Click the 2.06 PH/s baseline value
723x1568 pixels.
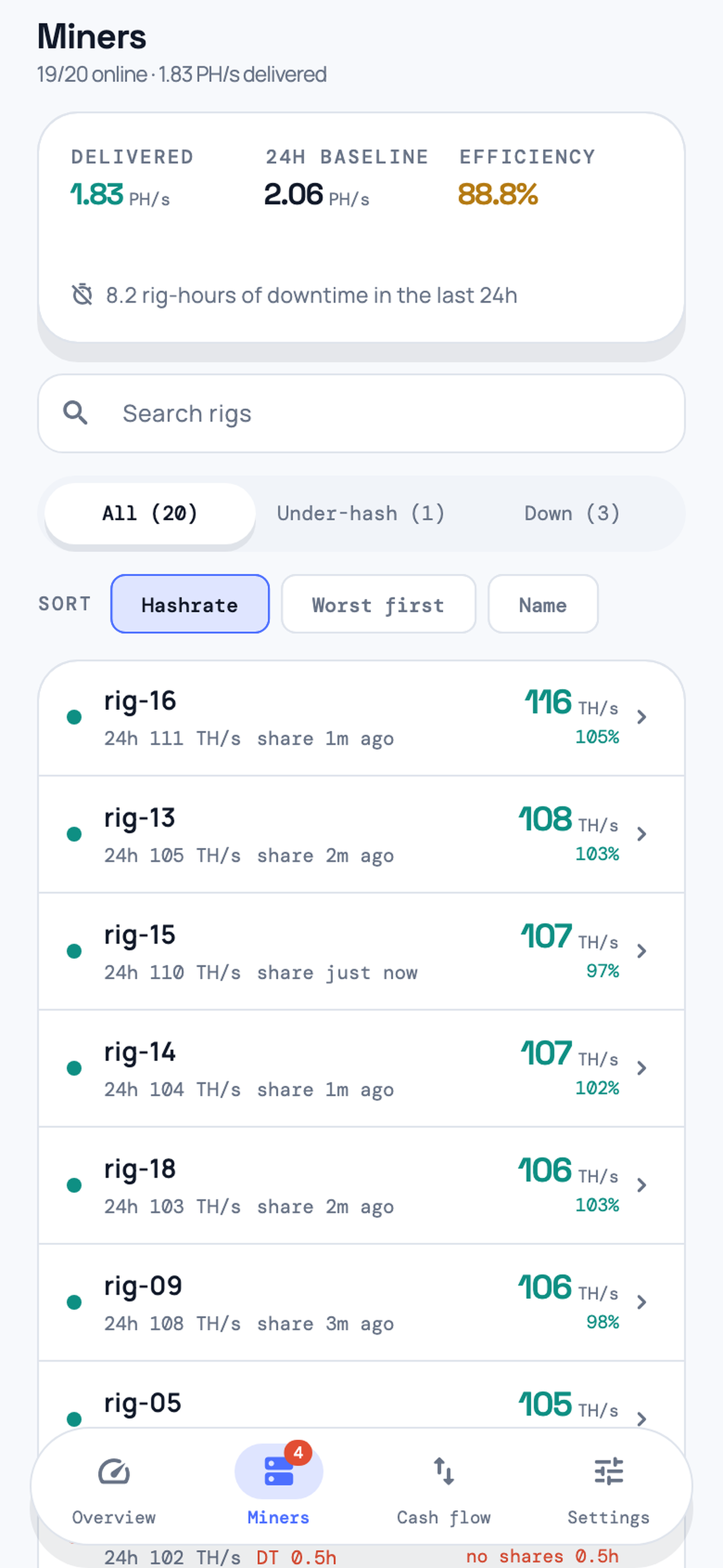[x=317, y=195]
